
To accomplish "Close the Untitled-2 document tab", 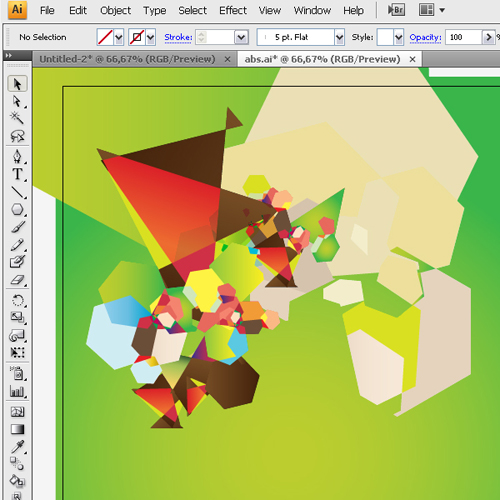I will (227, 59).
